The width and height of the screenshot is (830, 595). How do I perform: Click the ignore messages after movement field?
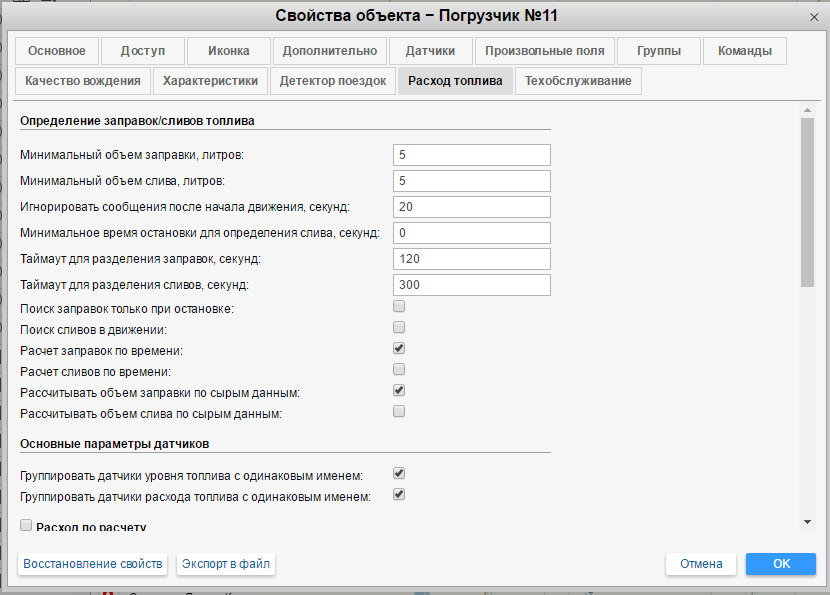pyautogui.click(x=472, y=207)
